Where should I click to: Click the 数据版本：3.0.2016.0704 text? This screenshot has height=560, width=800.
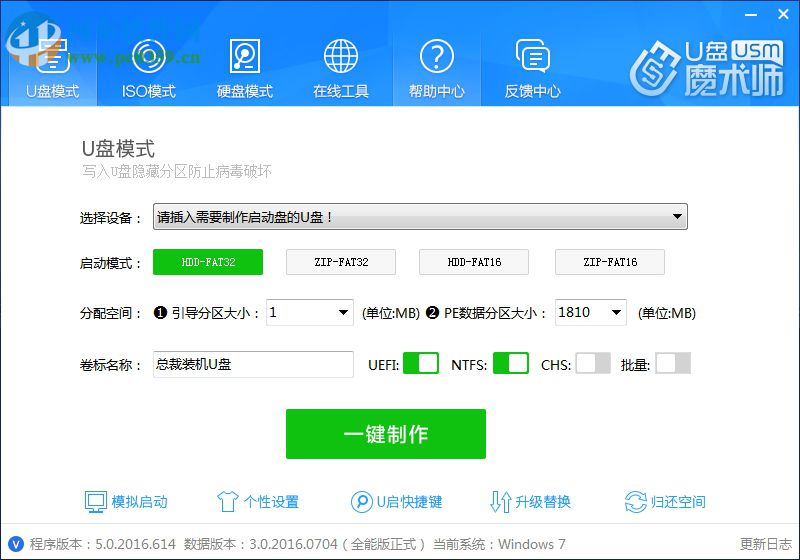coord(260,544)
